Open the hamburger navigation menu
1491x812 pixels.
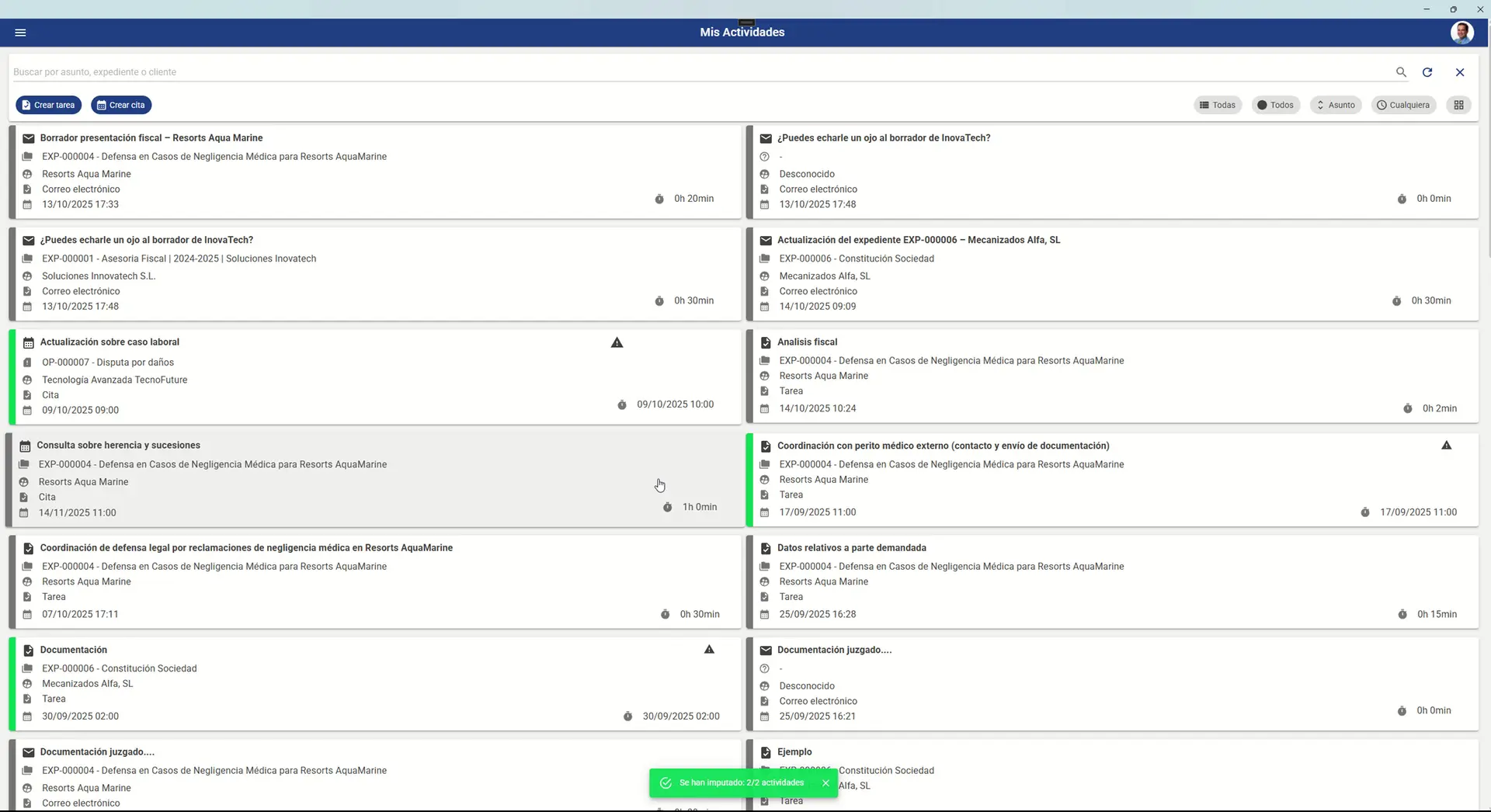tap(21, 33)
